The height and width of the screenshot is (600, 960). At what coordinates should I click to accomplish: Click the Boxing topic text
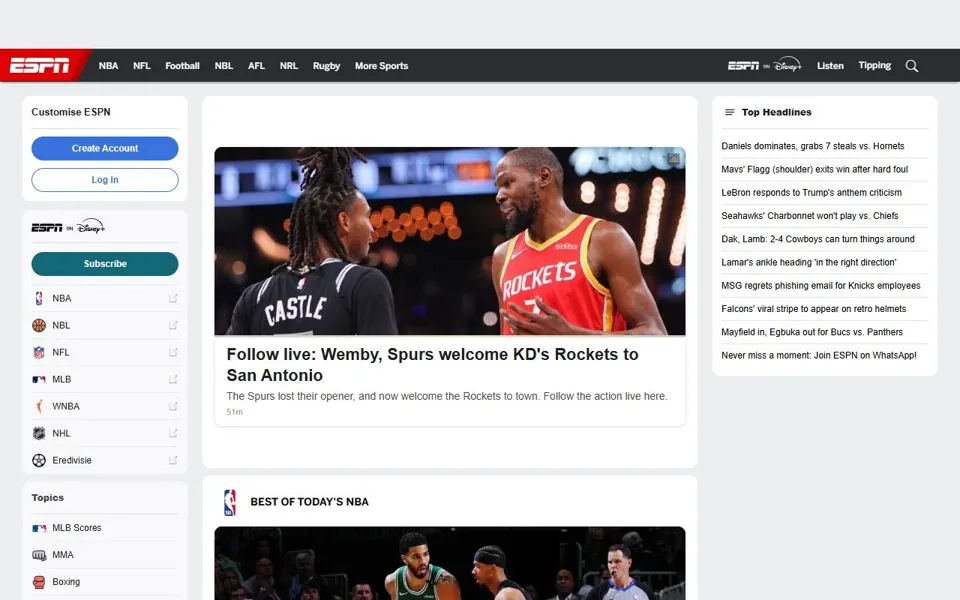[66, 582]
